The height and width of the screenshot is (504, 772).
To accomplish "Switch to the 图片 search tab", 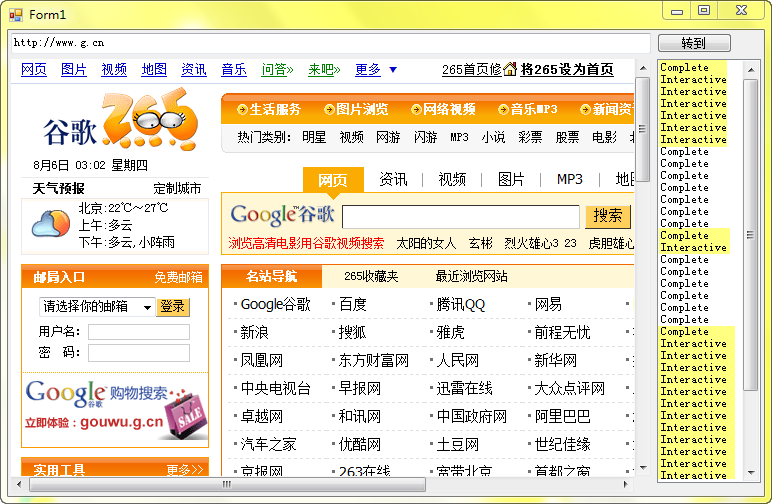I will tap(511, 179).
